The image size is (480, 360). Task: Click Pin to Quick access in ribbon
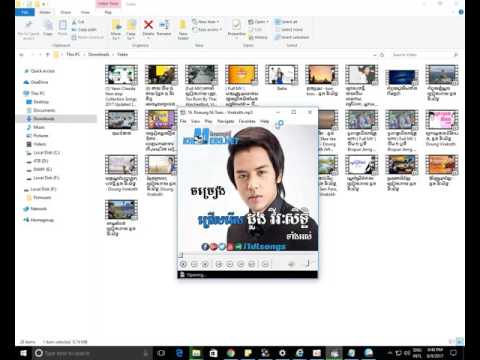point(29,29)
